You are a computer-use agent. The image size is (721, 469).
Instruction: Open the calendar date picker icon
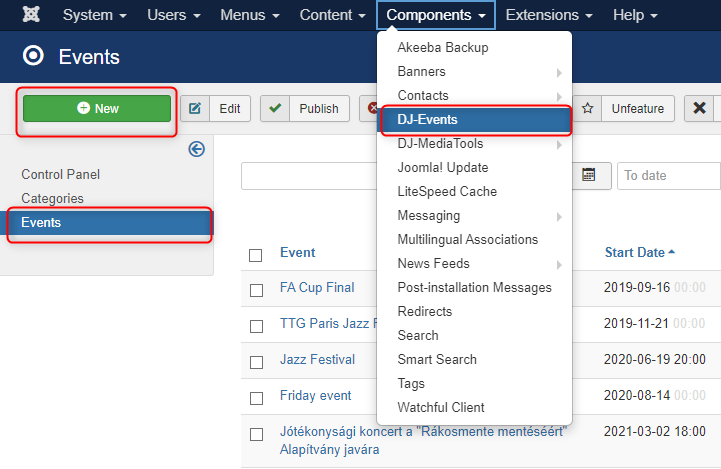[589, 175]
